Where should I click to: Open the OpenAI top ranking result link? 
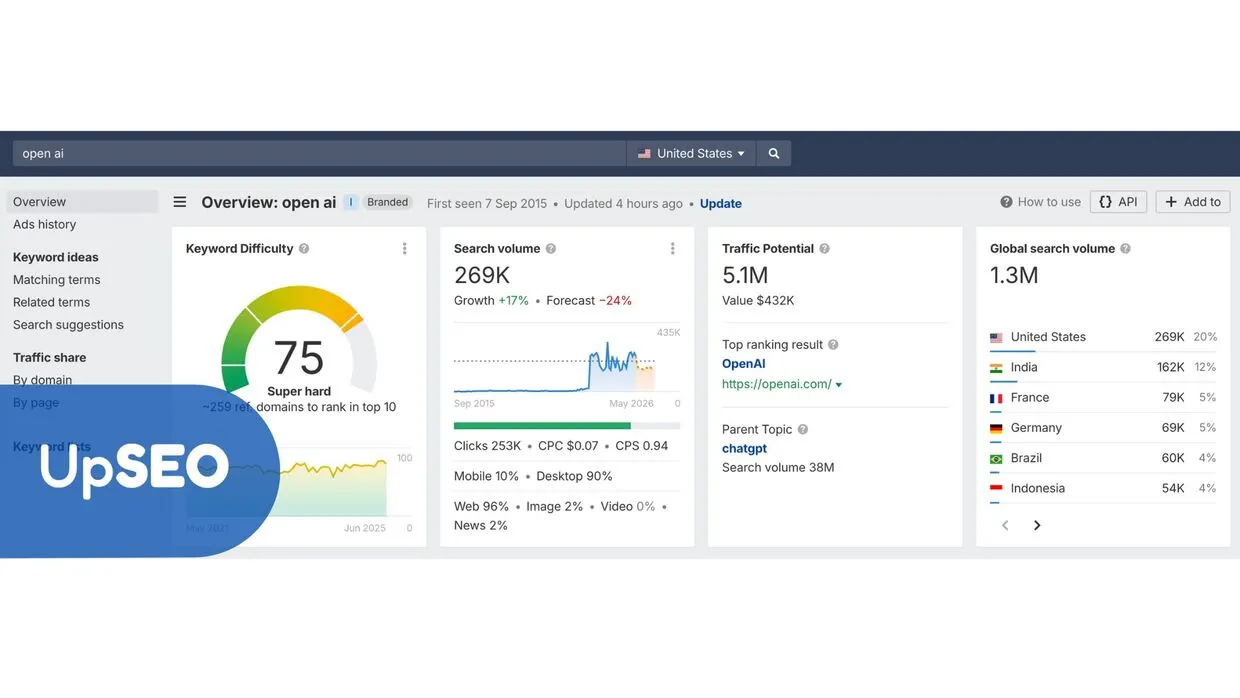pyautogui.click(x=743, y=364)
